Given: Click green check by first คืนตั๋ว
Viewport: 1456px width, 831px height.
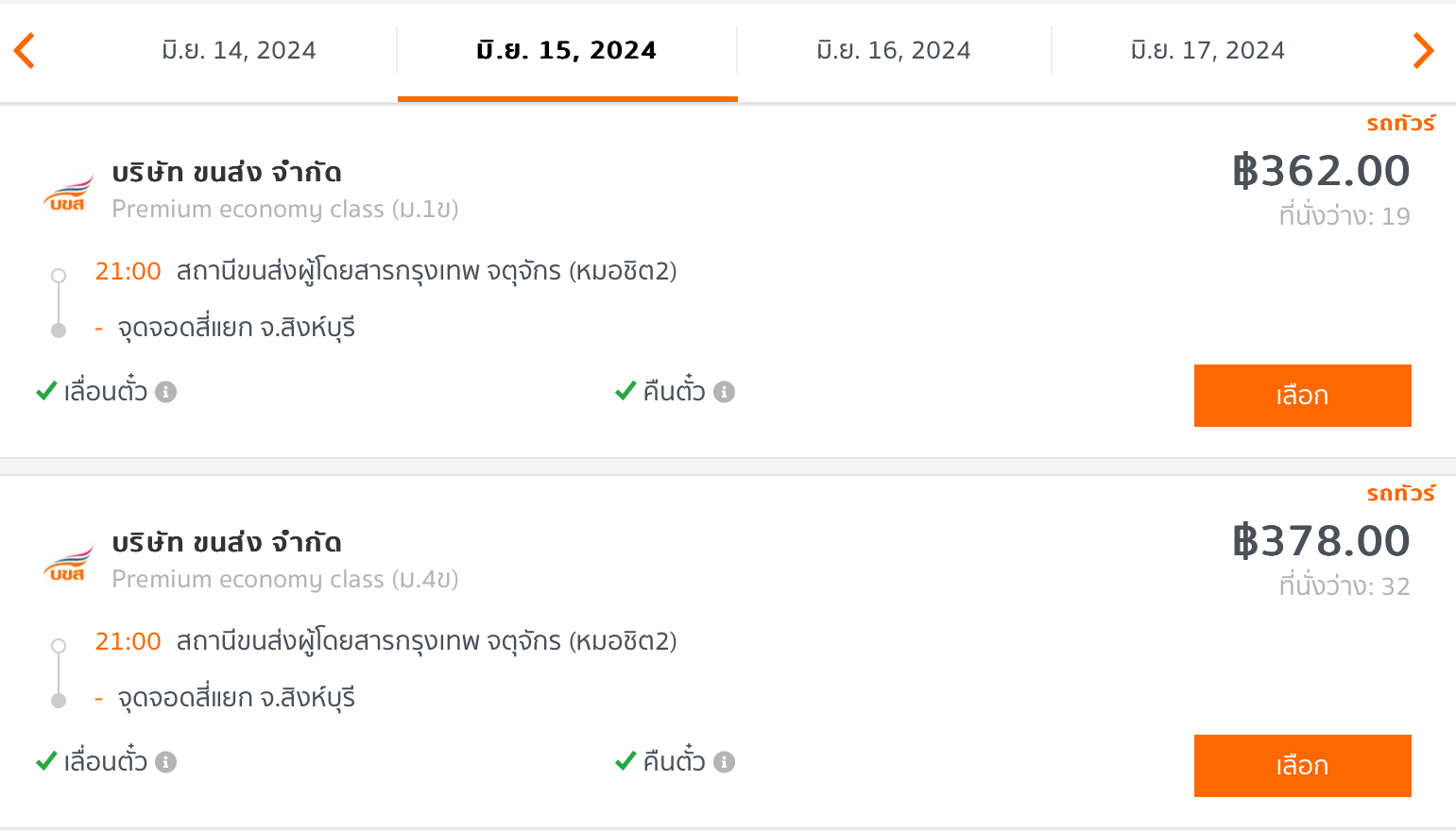Looking at the screenshot, I should (625, 391).
